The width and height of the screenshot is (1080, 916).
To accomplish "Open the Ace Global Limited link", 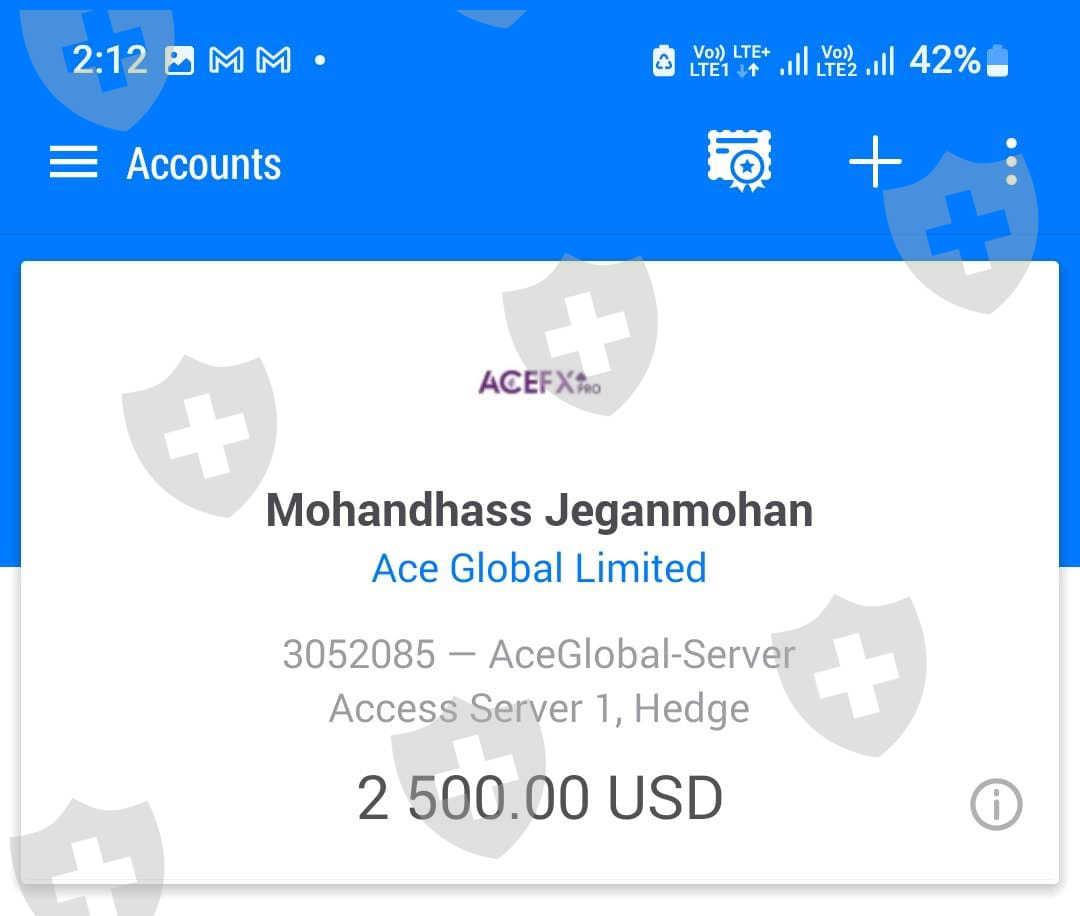I will coord(539,568).
